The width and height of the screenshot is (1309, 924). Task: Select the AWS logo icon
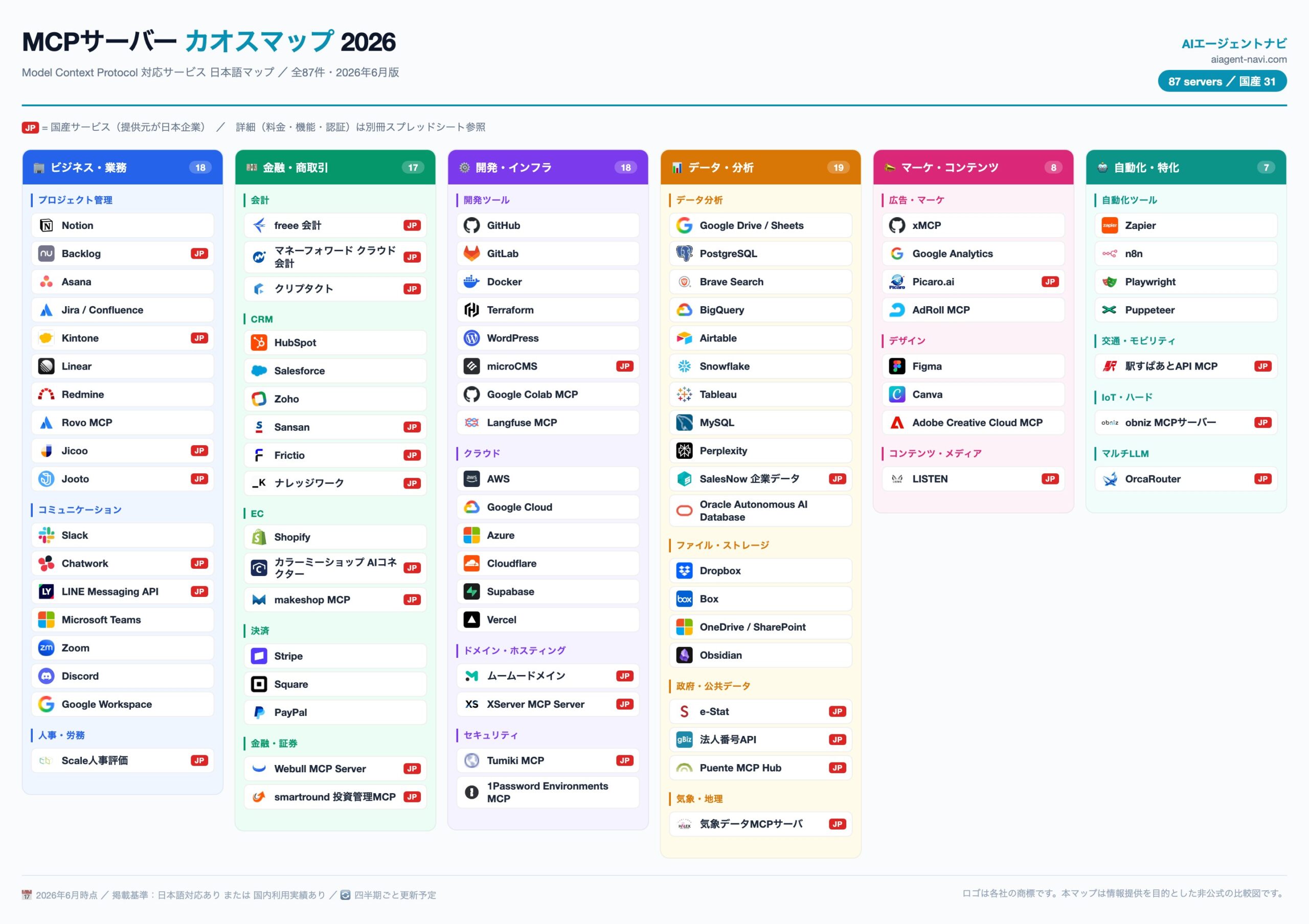point(471,479)
